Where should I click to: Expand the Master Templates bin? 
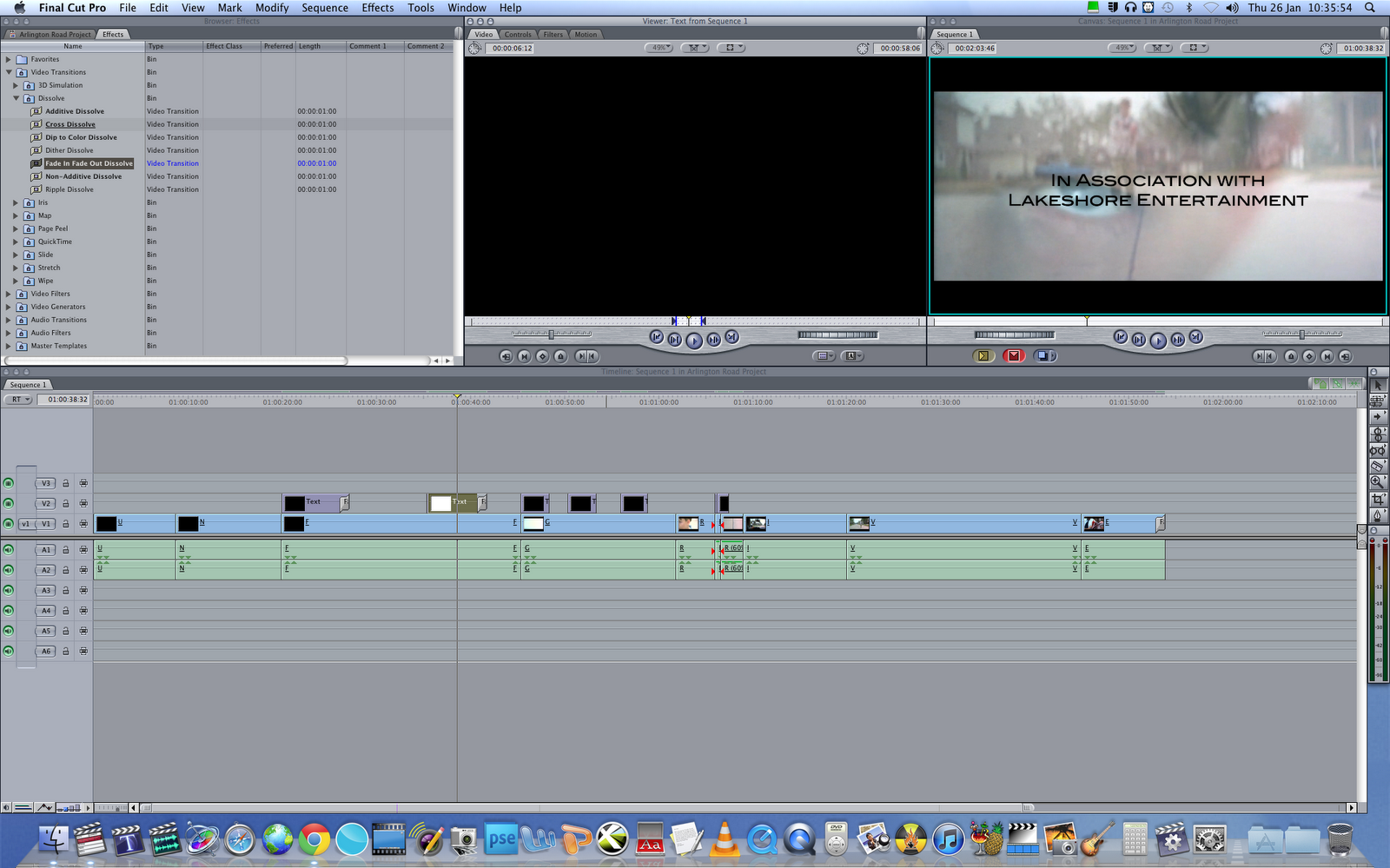pos(9,346)
